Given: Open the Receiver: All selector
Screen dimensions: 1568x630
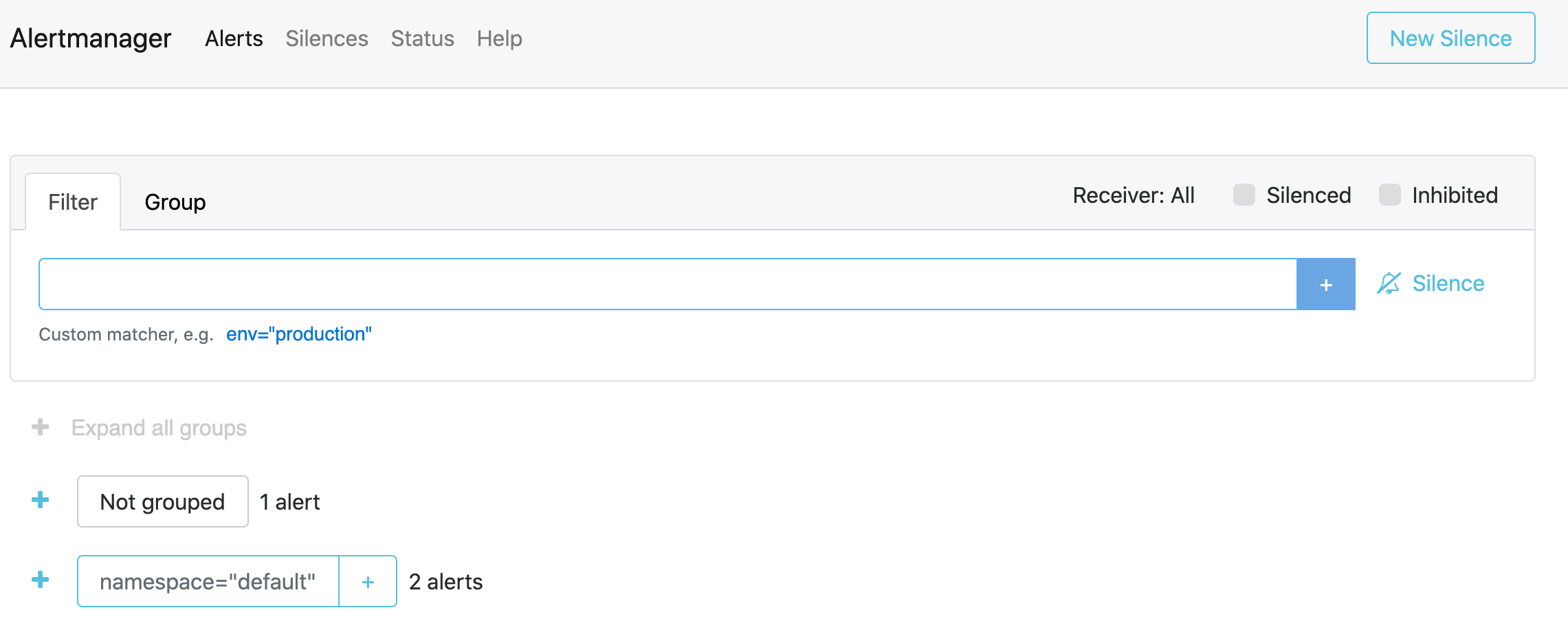Looking at the screenshot, I should tap(1133, 195).
